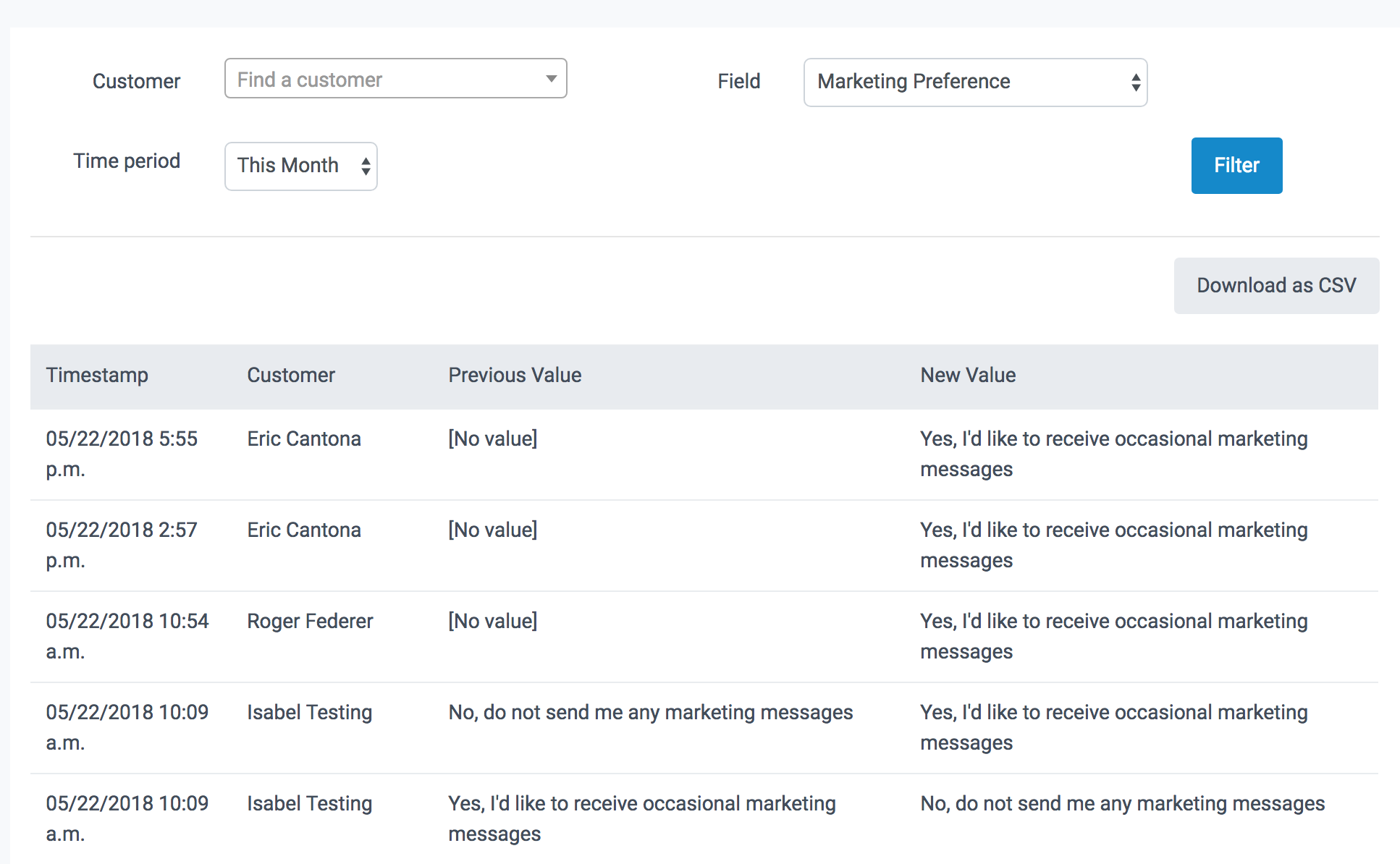Image resolution: width=1400 pixels, height=864 pixels.
Task: Select Eric Cantona in the 2:57 p.m. row
Action: coord(303,530)
